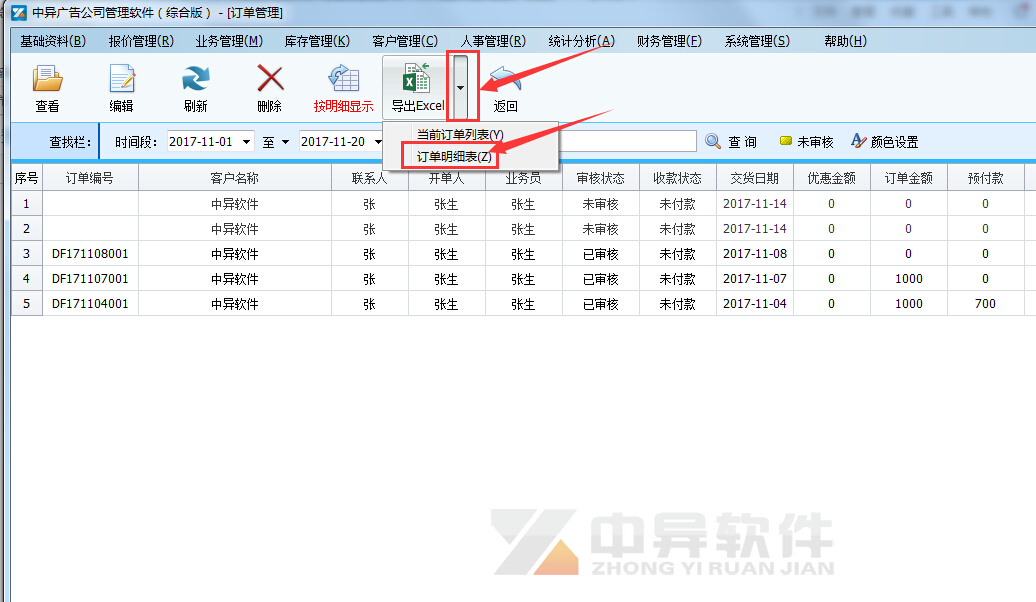Sort by 订单金额 column header
This screenshot has width=1036, height=602.
click(x=908, y=178)
